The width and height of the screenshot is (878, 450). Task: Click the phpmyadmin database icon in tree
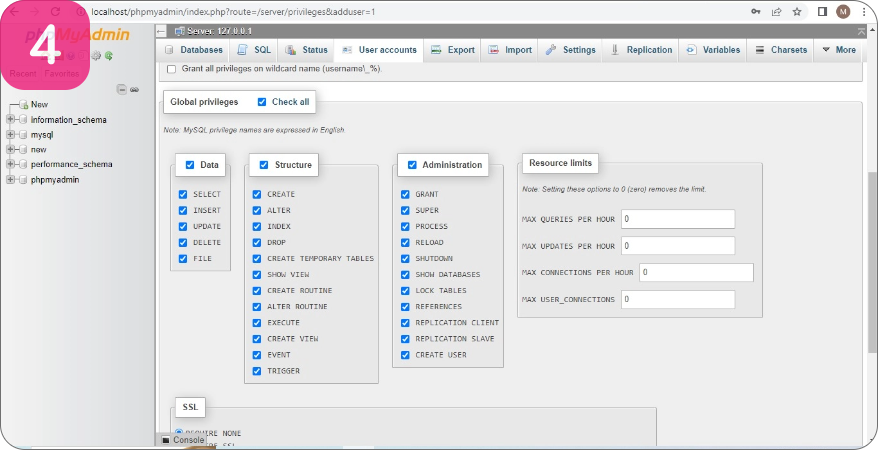pos(23,180)
